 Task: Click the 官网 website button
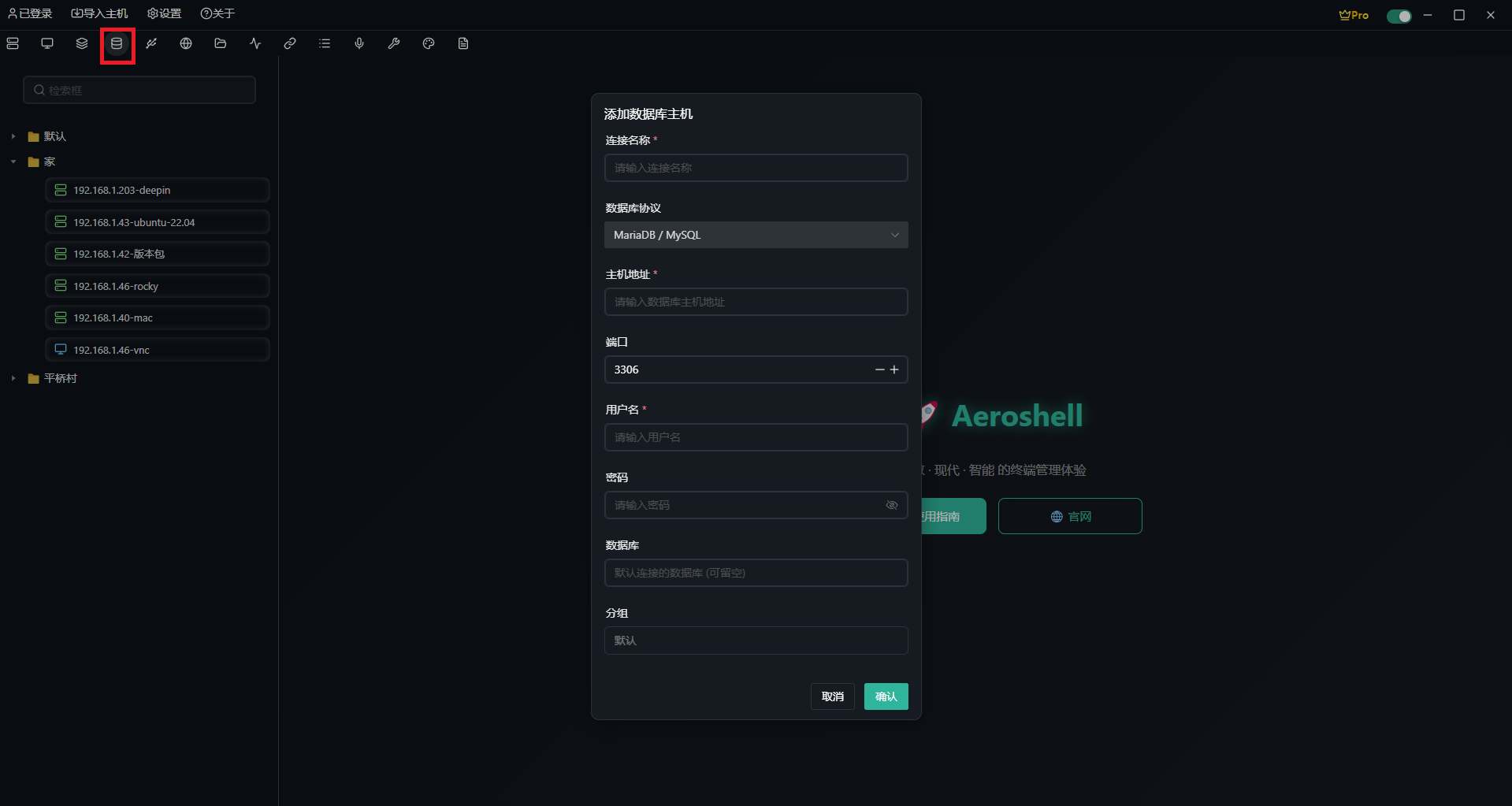(1069, 516)
